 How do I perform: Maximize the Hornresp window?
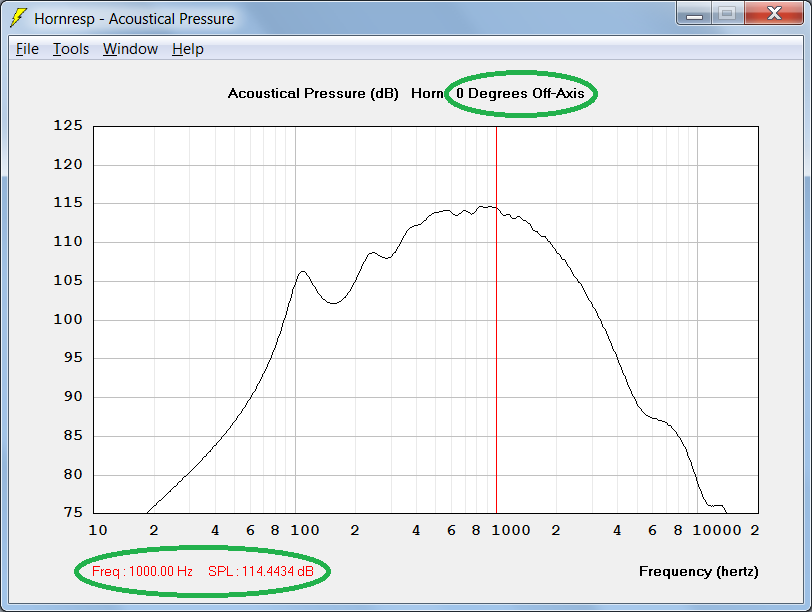pyautogui.click(x=728, y=13)
